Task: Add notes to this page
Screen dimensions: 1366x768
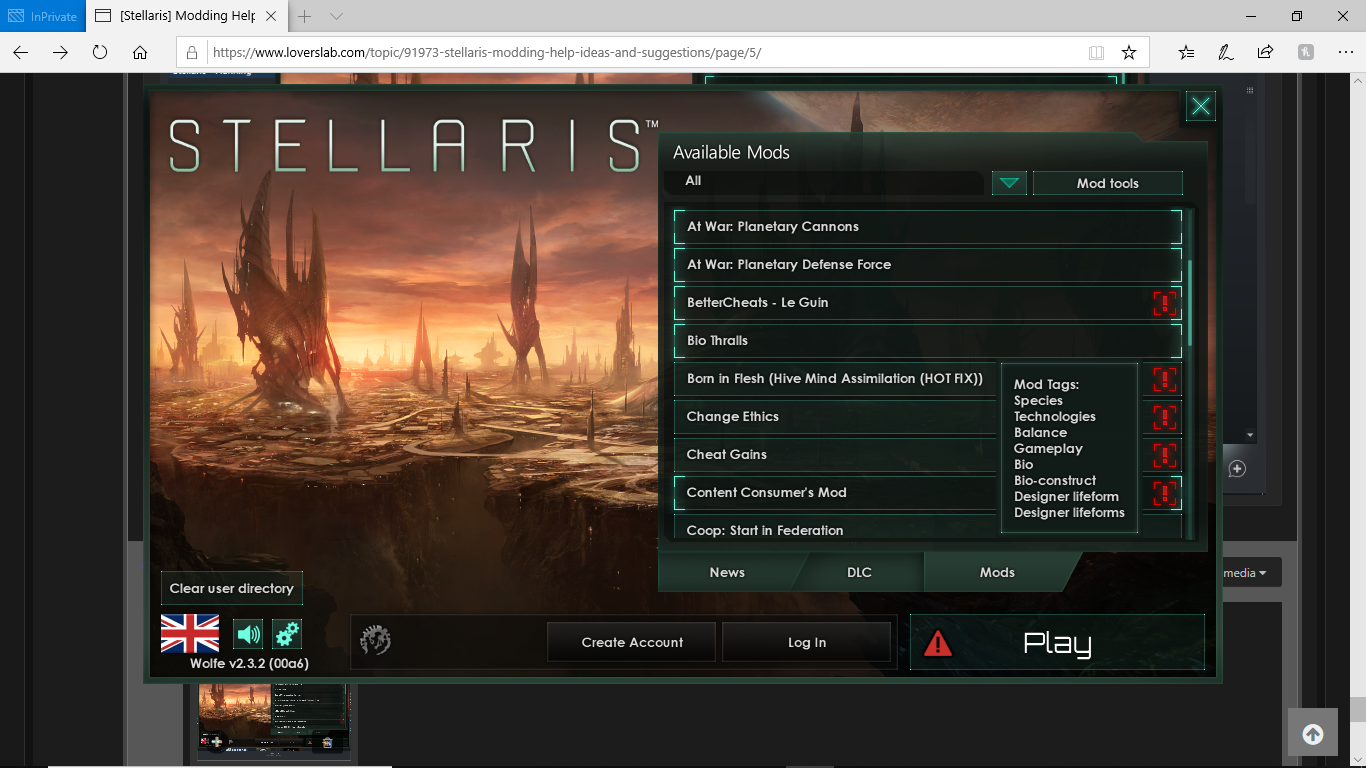Action: (1225, 52)
